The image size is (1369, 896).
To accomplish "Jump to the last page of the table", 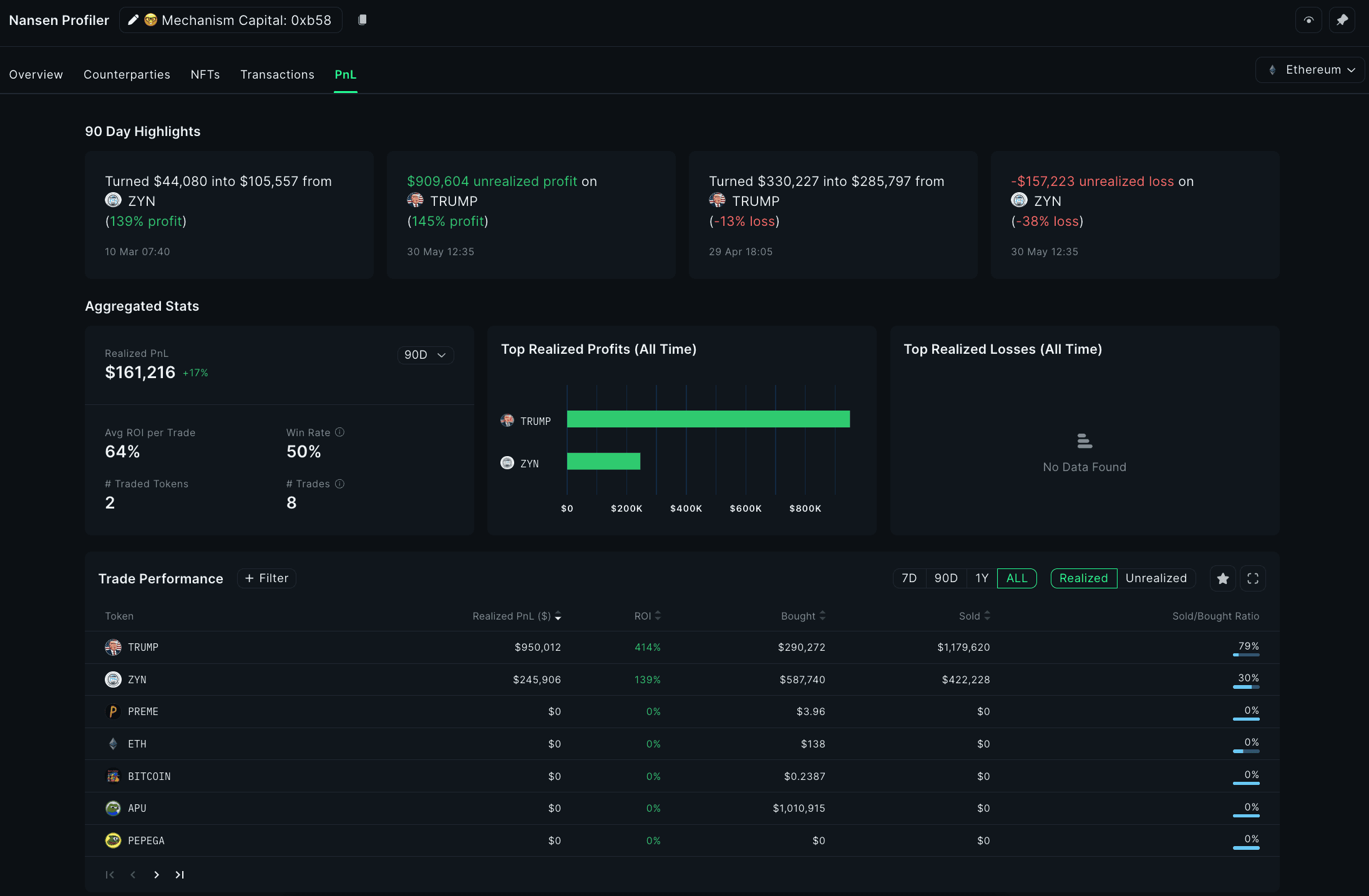I will 180,875.
